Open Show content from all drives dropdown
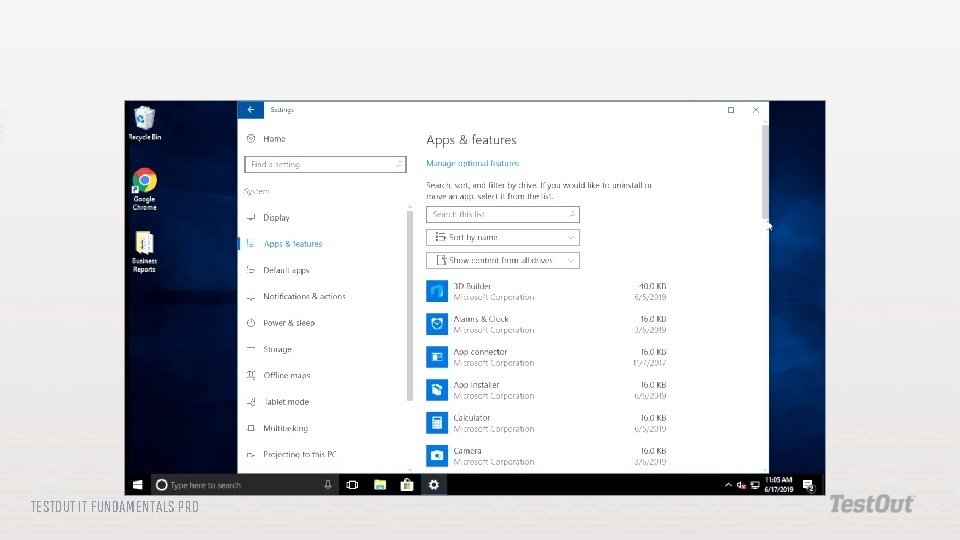This screenshot has height=540, width=960. click(x=503, y=261)
